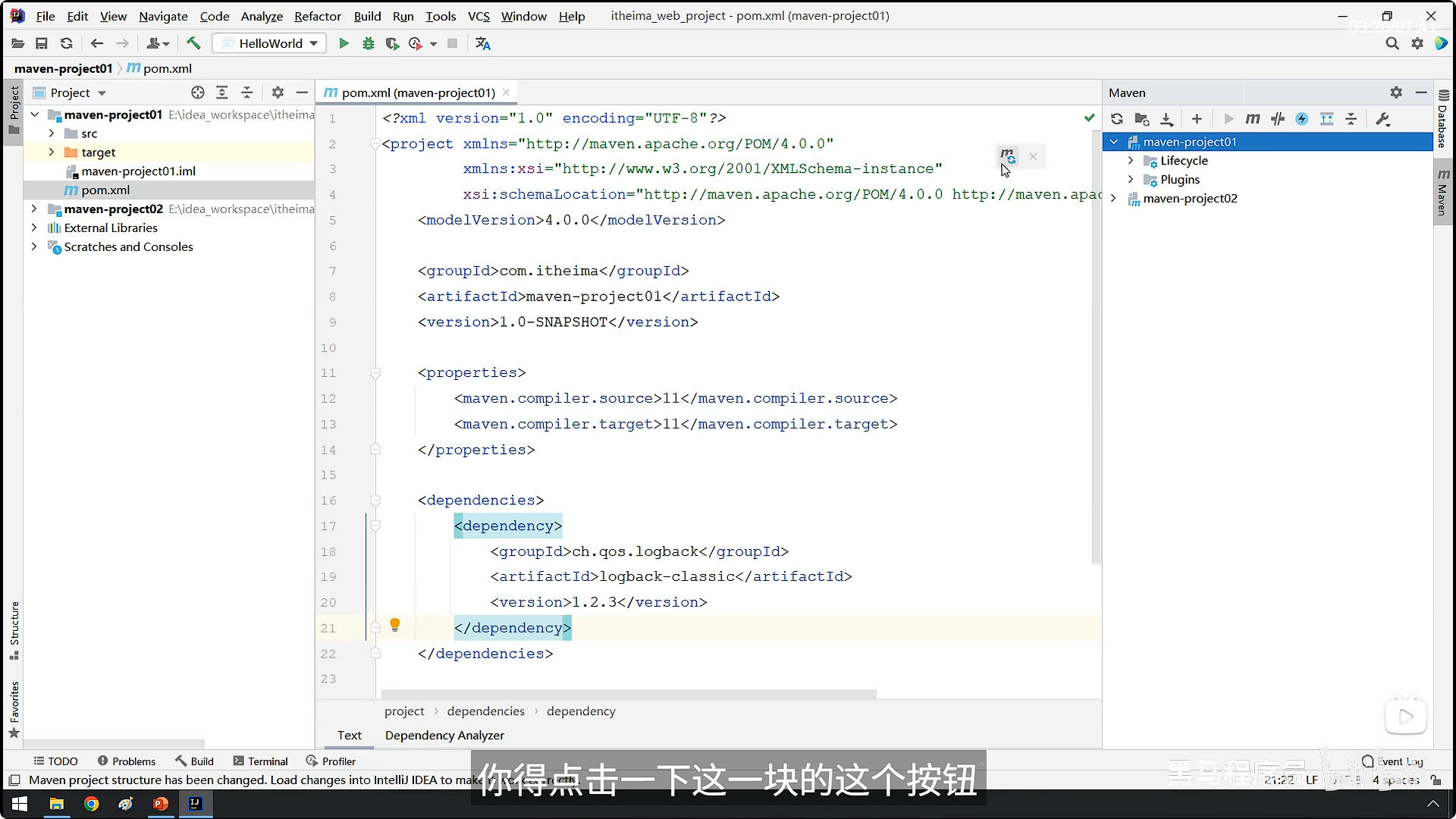Image resolution: width=1456 pixels, height=819 pixels.
Task: Click the intention lightbulb on line 21
Action: [394, 625]
